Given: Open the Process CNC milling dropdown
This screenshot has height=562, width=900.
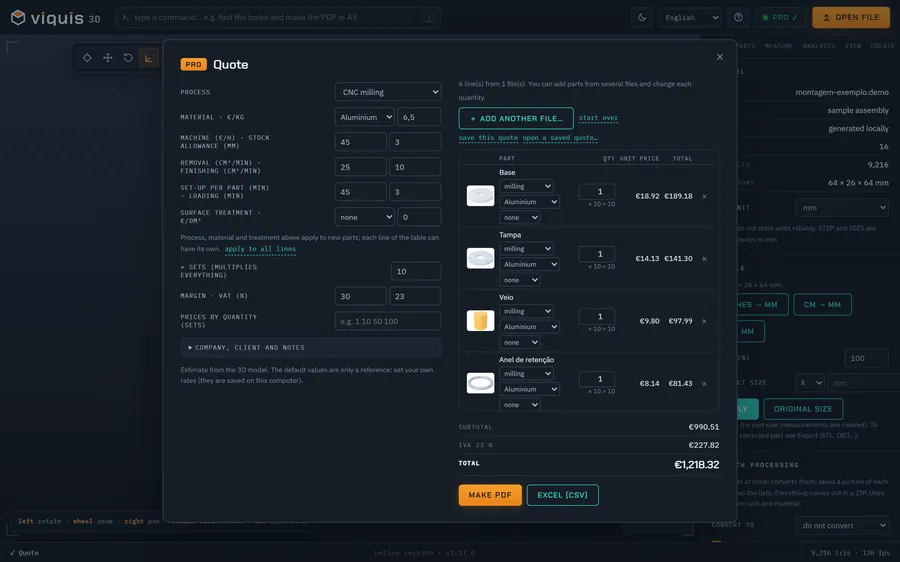Looking at the screenshot, I should (388, 92).
